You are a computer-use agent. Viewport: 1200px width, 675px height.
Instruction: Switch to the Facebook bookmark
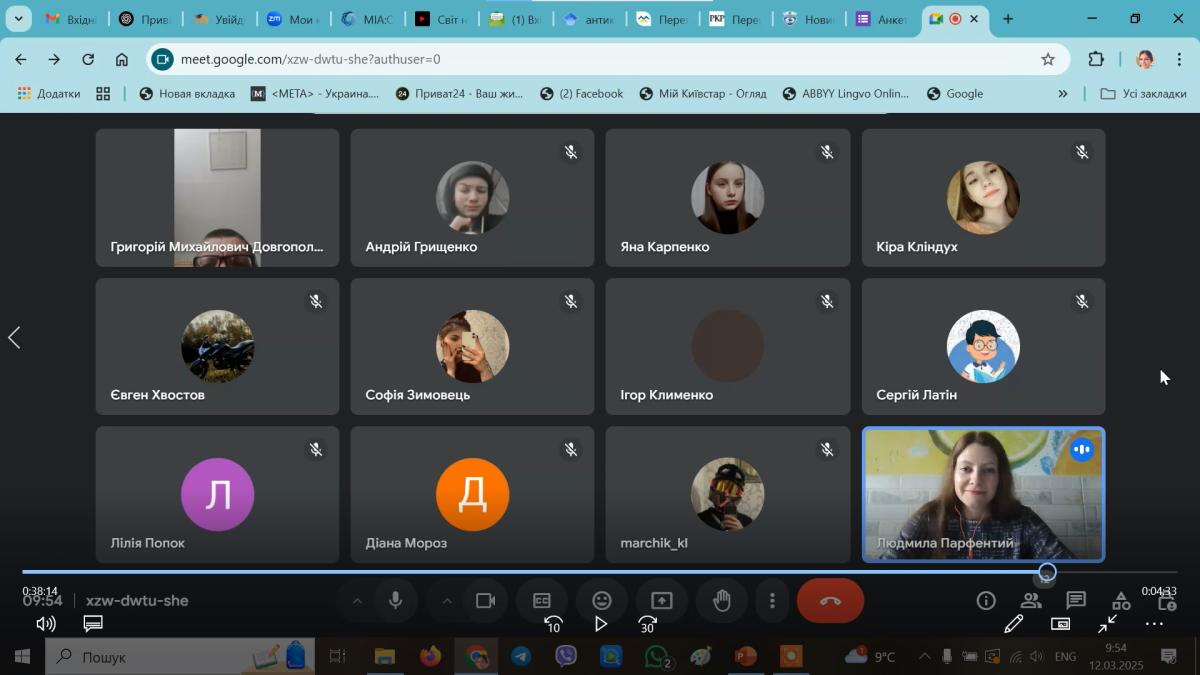coord(581,94)
